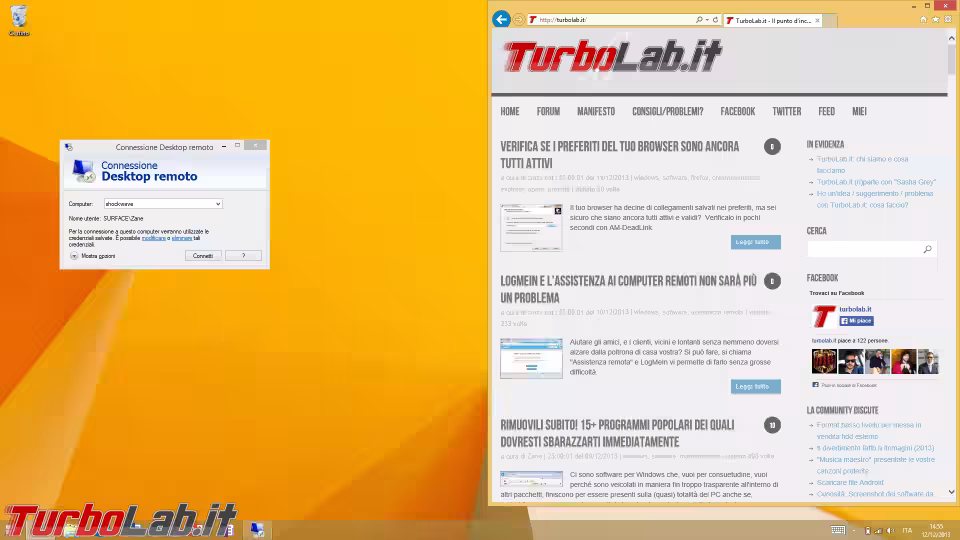Click the search magnifier in CERCA box
The width and height of the screenshot is (960, 540).
927,249
